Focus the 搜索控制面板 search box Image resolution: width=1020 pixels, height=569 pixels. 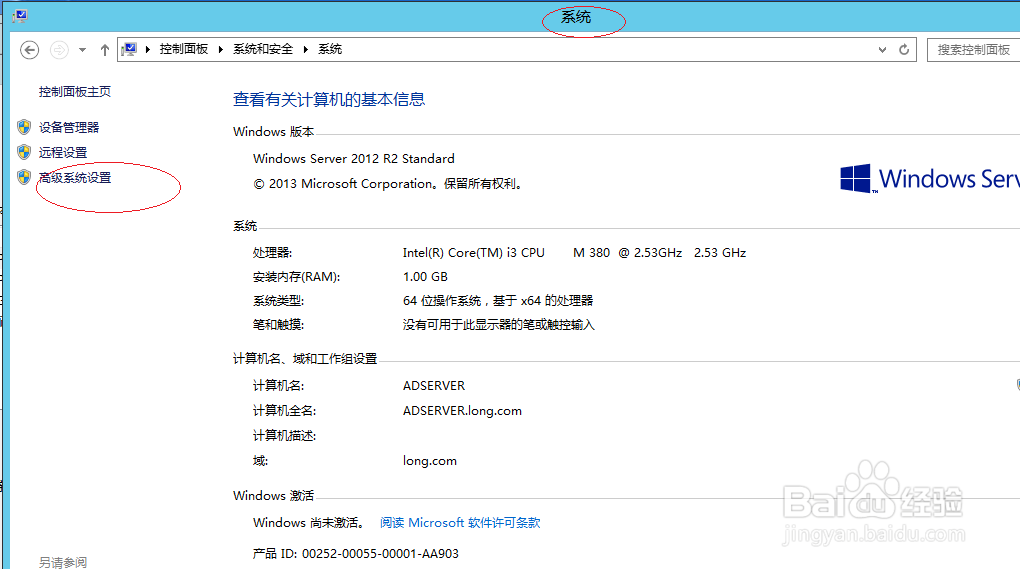(x=974, y=49)
